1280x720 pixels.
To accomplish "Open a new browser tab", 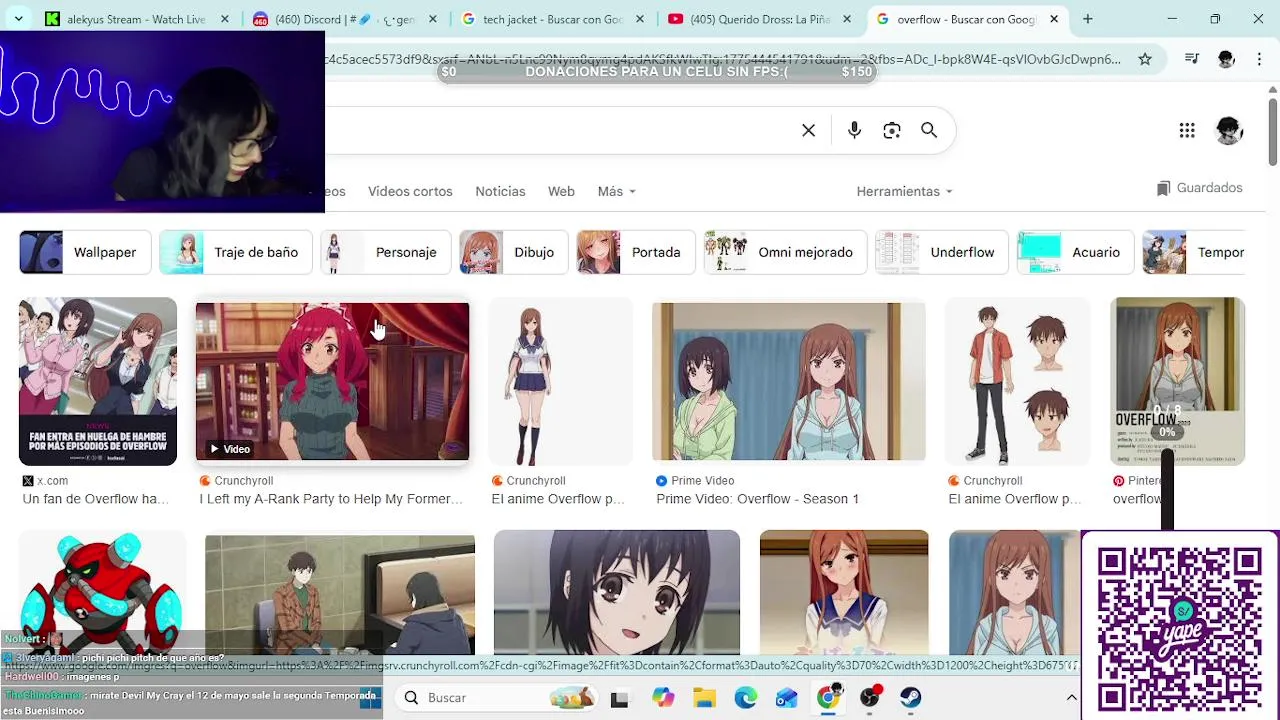I will point(1087,19).
